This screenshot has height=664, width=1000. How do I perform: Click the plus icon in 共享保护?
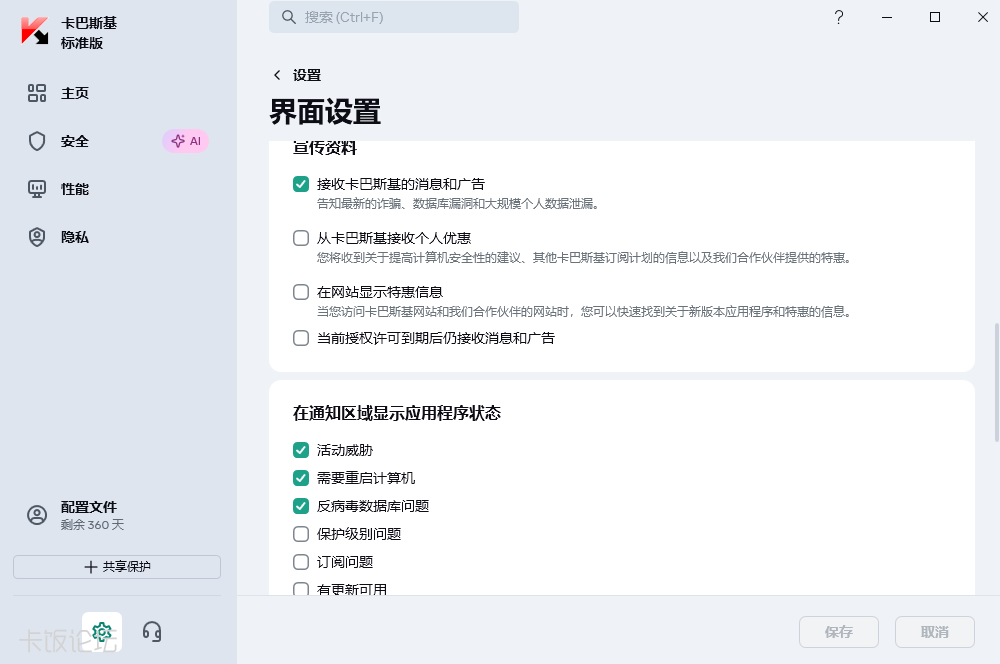tap(91, 567)
